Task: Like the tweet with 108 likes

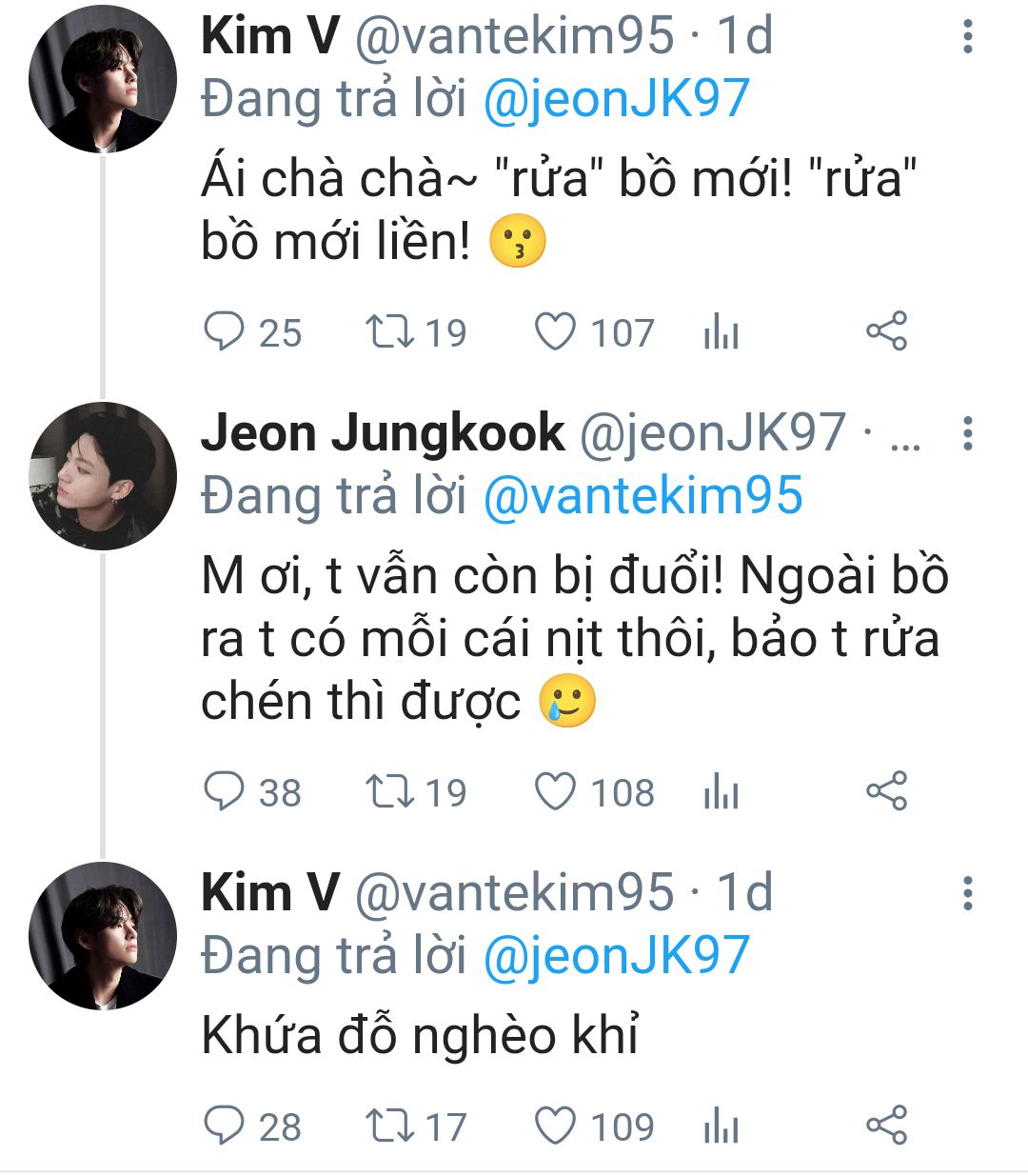Action: click(555, 792)
